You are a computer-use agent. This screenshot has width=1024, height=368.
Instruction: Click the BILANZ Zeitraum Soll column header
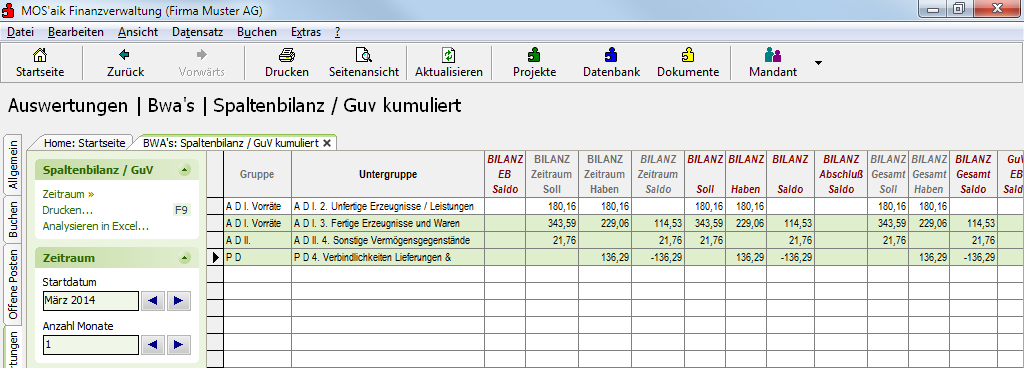(x=552, y=174)
